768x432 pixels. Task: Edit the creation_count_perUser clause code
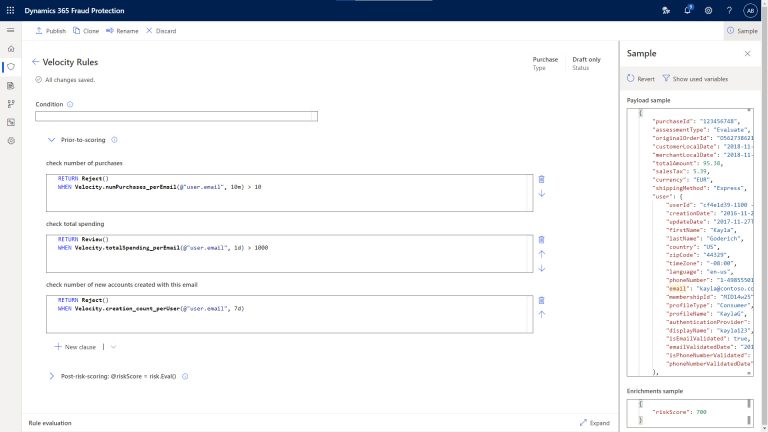click(289, 314)
